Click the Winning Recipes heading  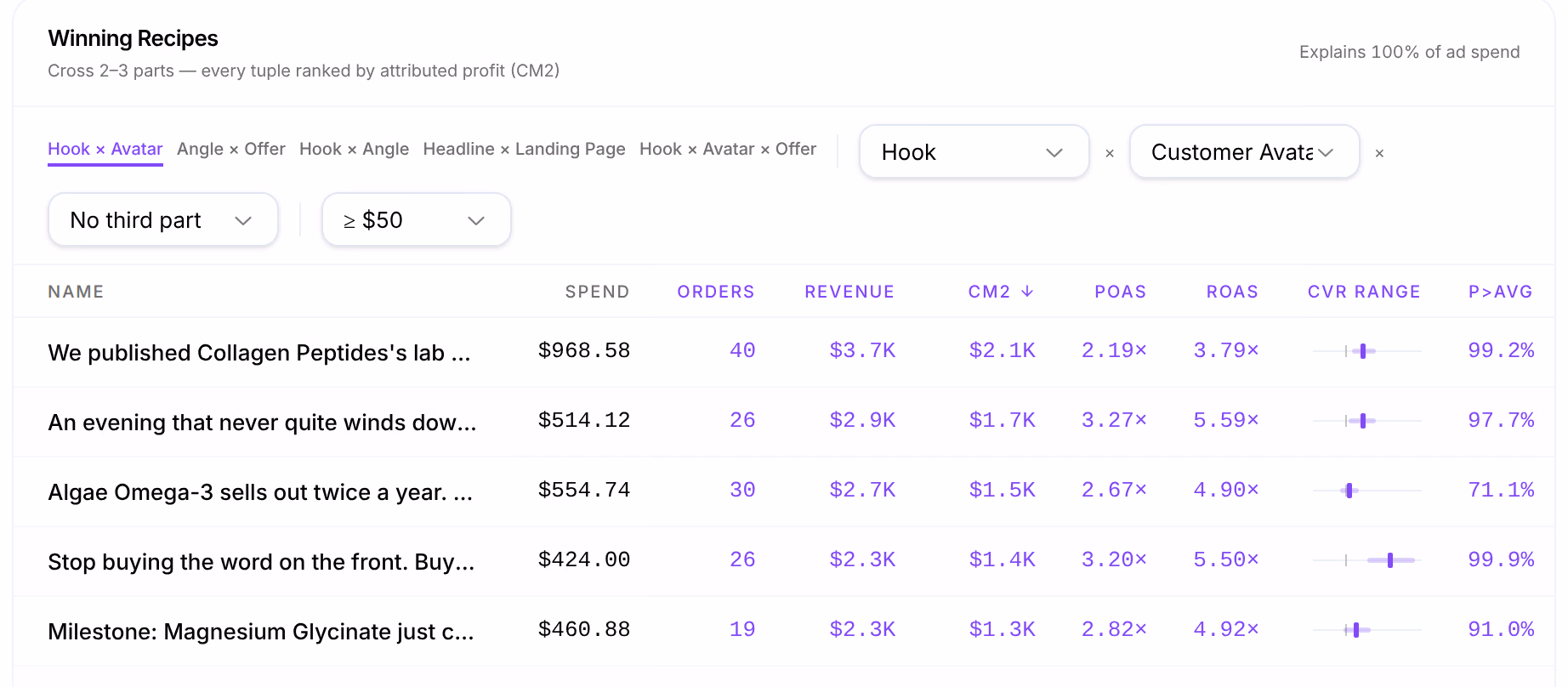(x=133, y=38)
